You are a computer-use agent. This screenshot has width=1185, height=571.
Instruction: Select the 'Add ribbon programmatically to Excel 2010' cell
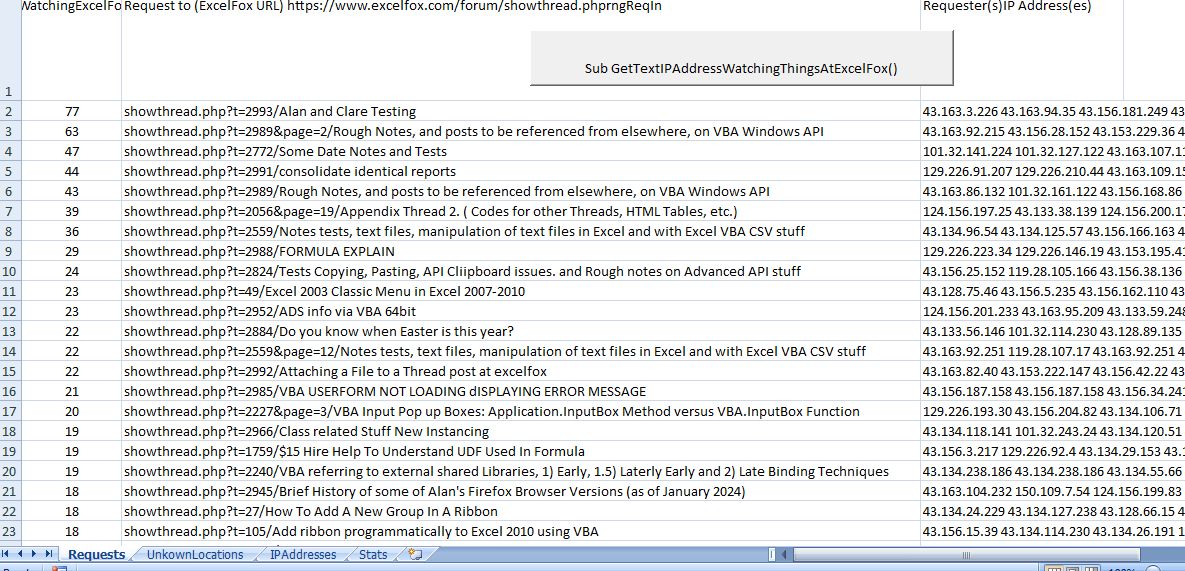coord(521,532)
